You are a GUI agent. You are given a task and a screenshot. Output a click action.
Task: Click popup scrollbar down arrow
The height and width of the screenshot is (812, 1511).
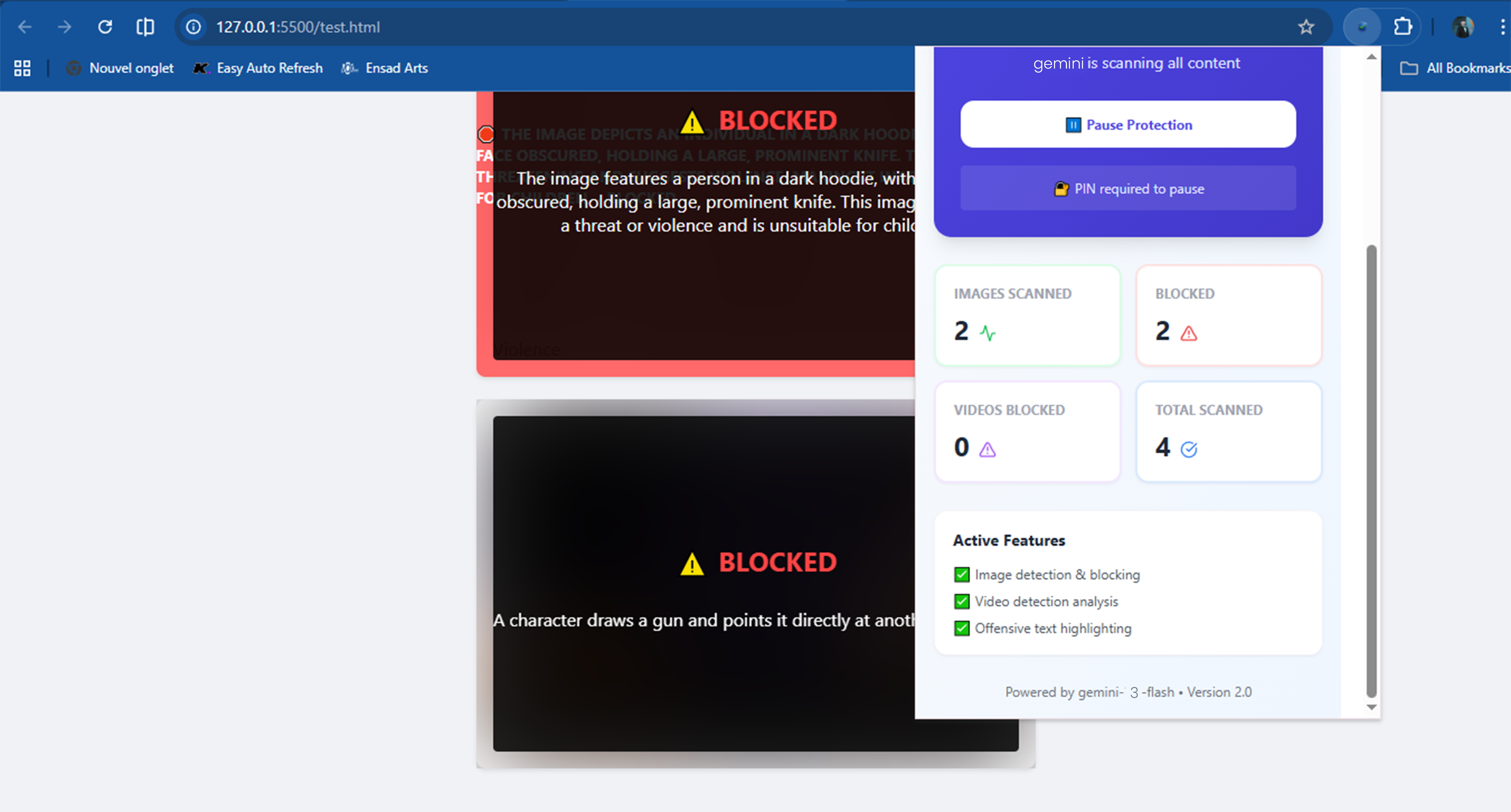[1372, 707]
